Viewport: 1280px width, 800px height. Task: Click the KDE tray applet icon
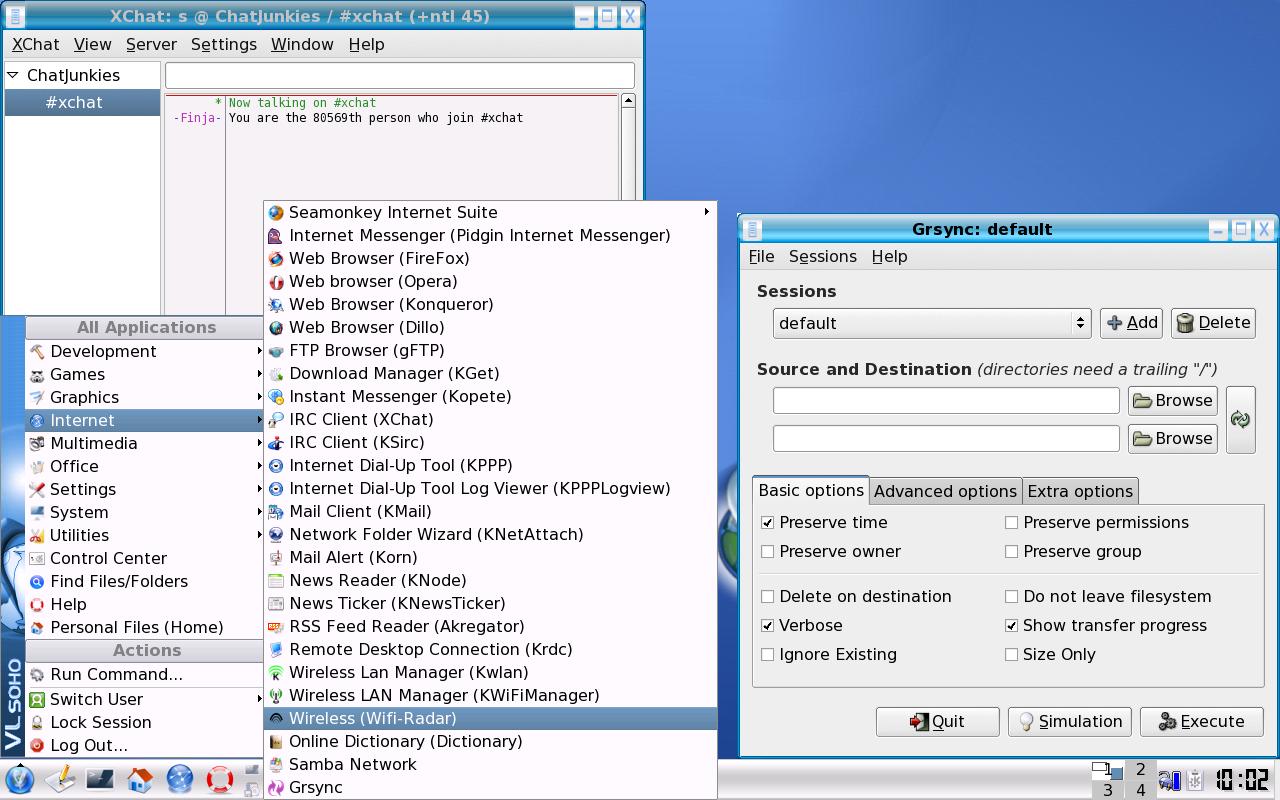coord(1193,779)
